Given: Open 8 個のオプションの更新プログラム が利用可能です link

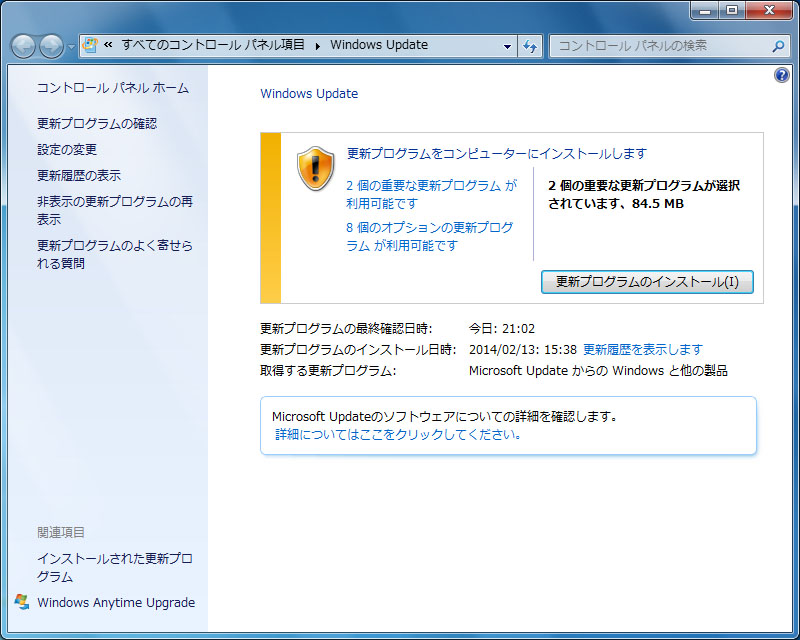Looking at the screenshot, I should 430,236.
